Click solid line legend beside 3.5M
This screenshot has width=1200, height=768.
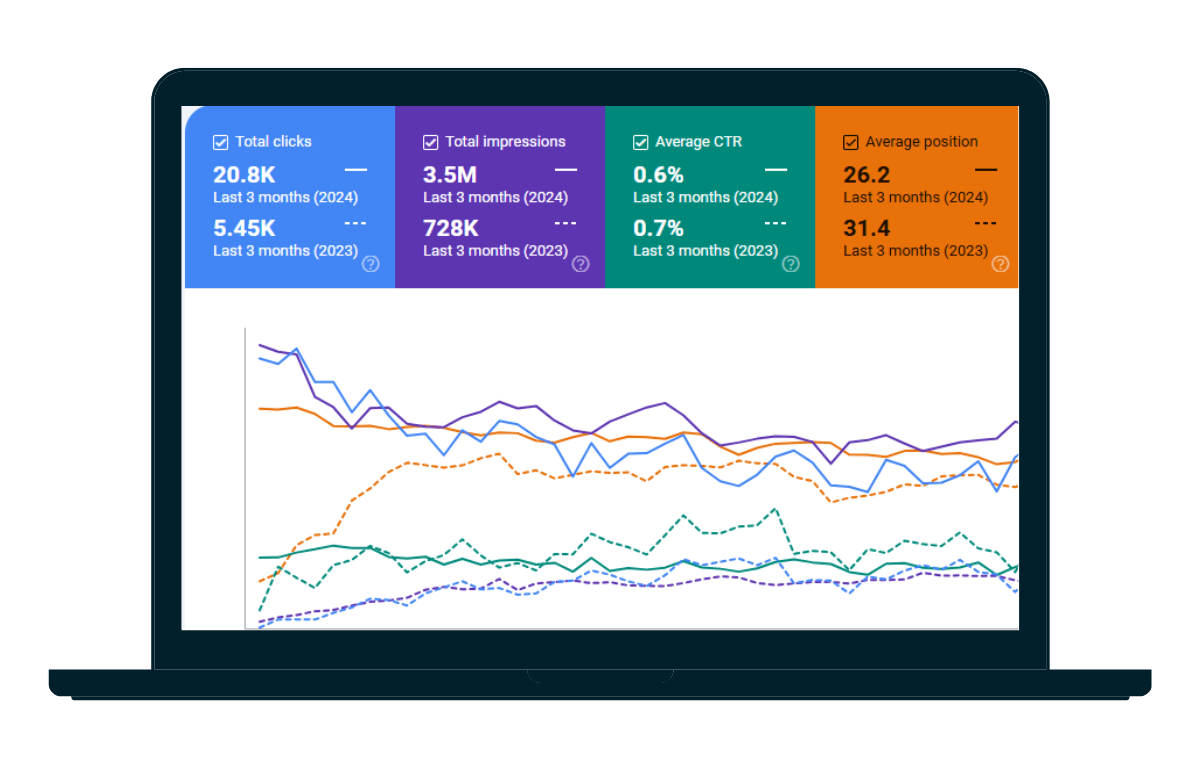[x=566, y=171]
